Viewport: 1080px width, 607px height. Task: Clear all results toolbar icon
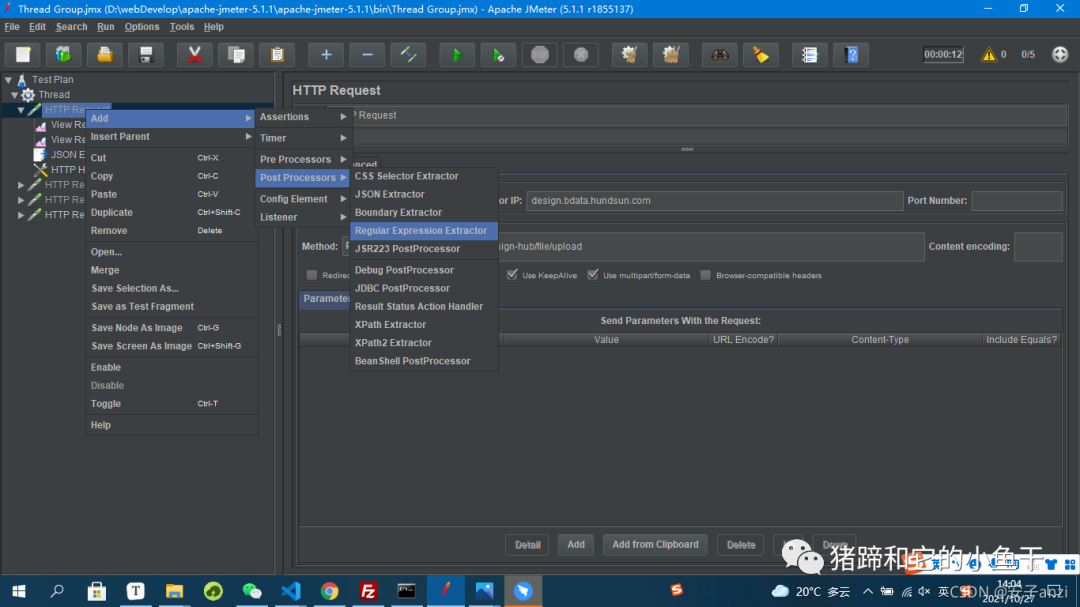[x=671, y=54]
